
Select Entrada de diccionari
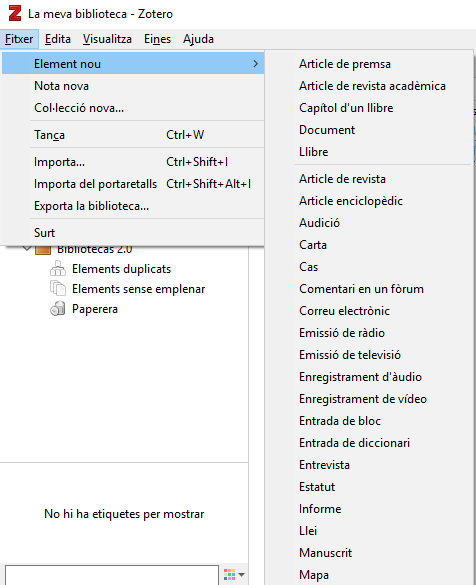click(x=369, y=443)
